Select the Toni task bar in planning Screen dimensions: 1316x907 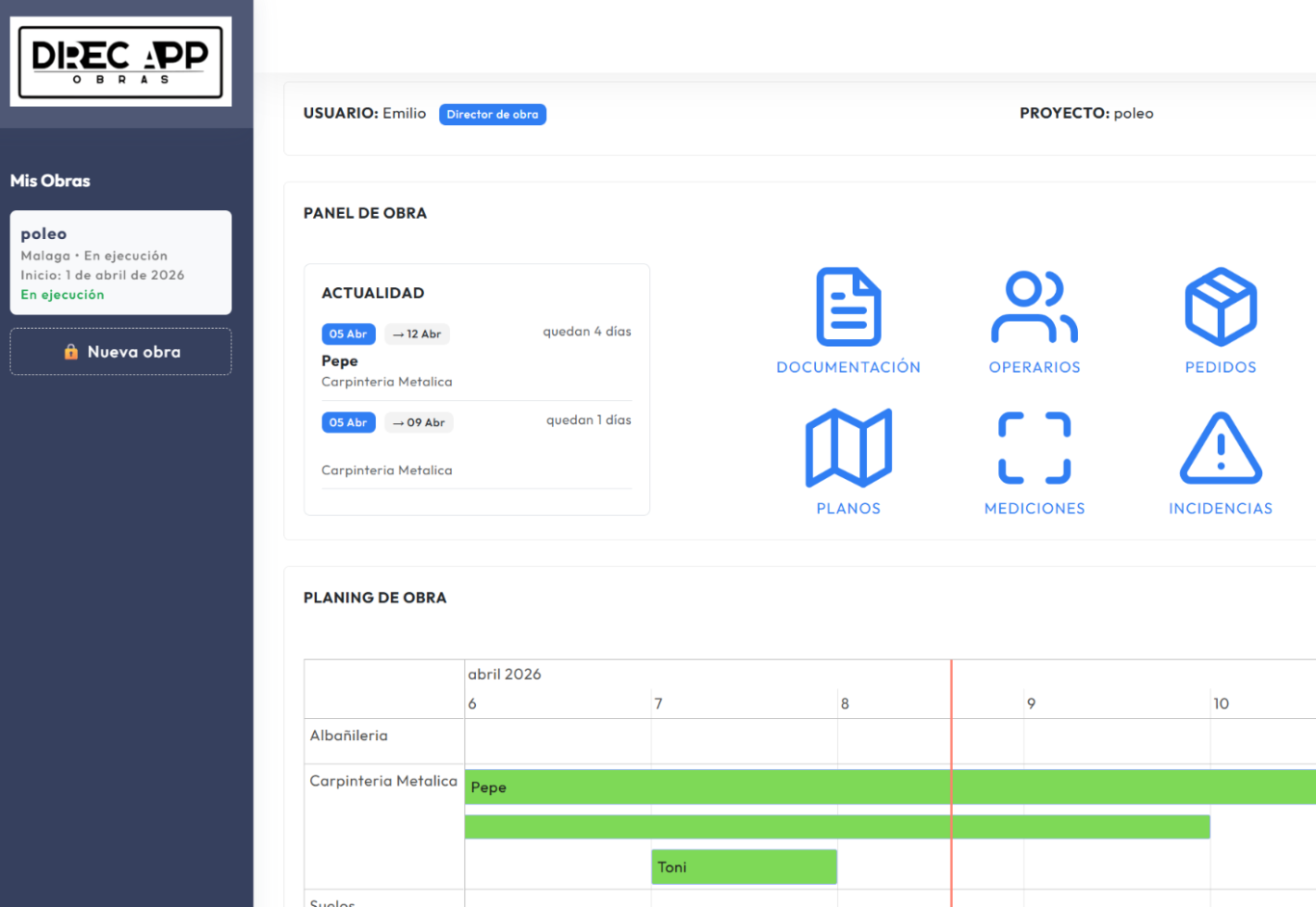744,867
